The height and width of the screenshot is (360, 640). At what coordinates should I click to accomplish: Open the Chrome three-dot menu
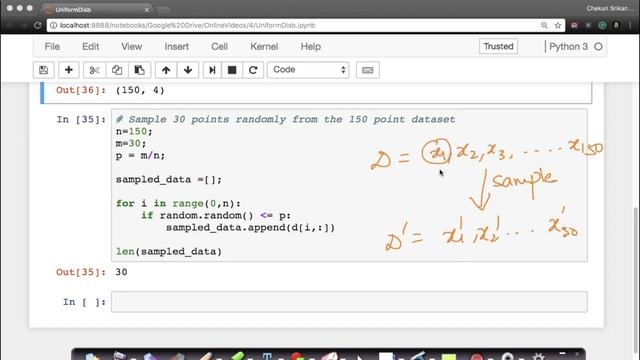click(630, 25)
